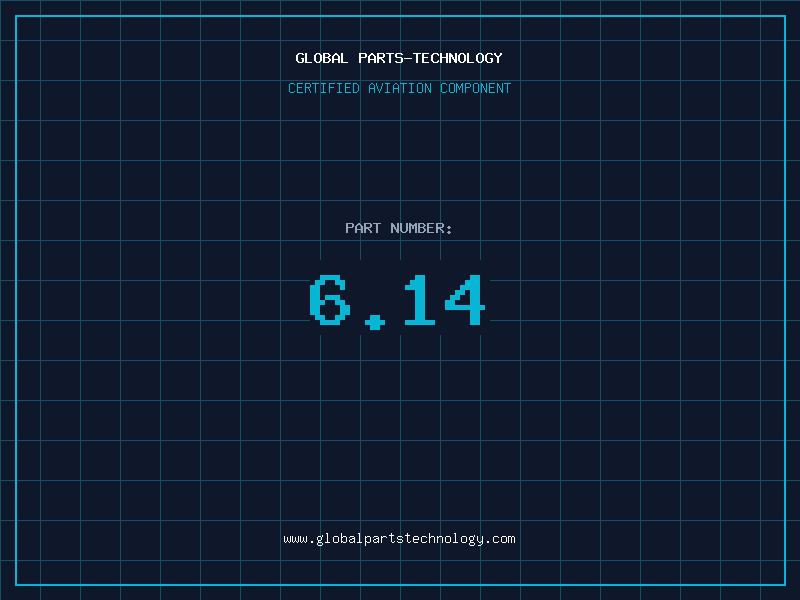The image size is (800, 600).
Task: Click the word CERTIFIED in the subtitle
Action: point(324,88)
